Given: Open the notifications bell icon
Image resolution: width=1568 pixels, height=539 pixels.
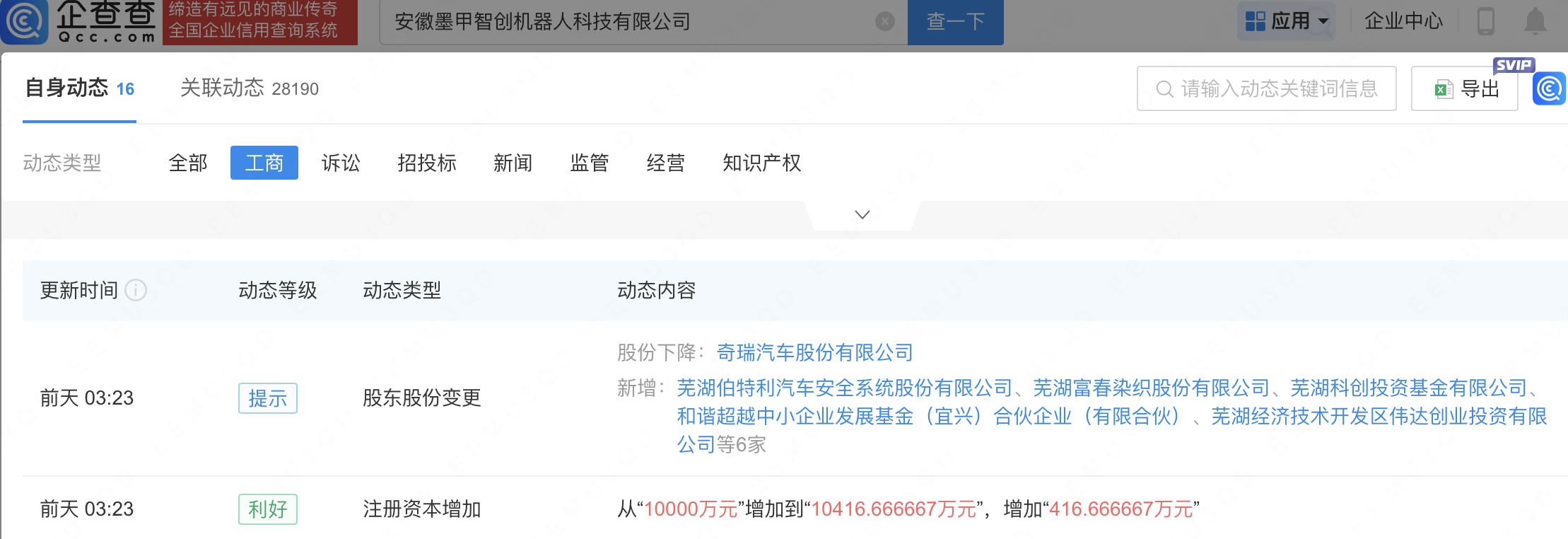Looking at the screenshot, I should tap(1535, 21).
